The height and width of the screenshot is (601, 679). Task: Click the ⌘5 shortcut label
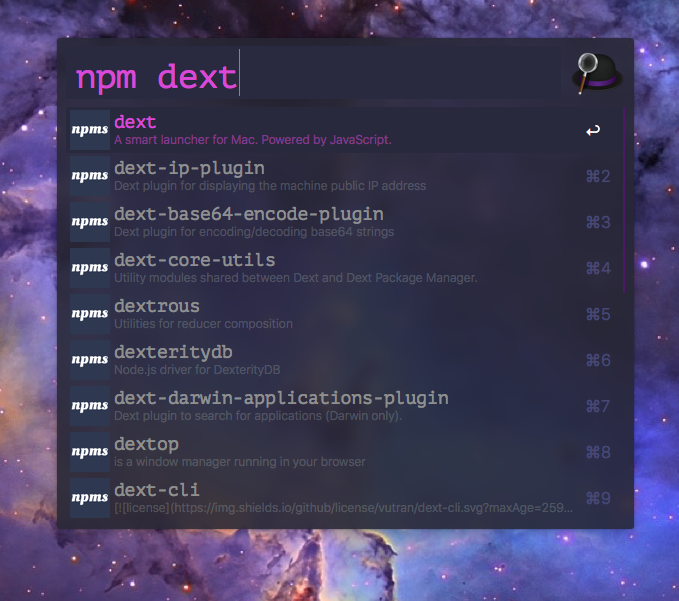point(598,314)
